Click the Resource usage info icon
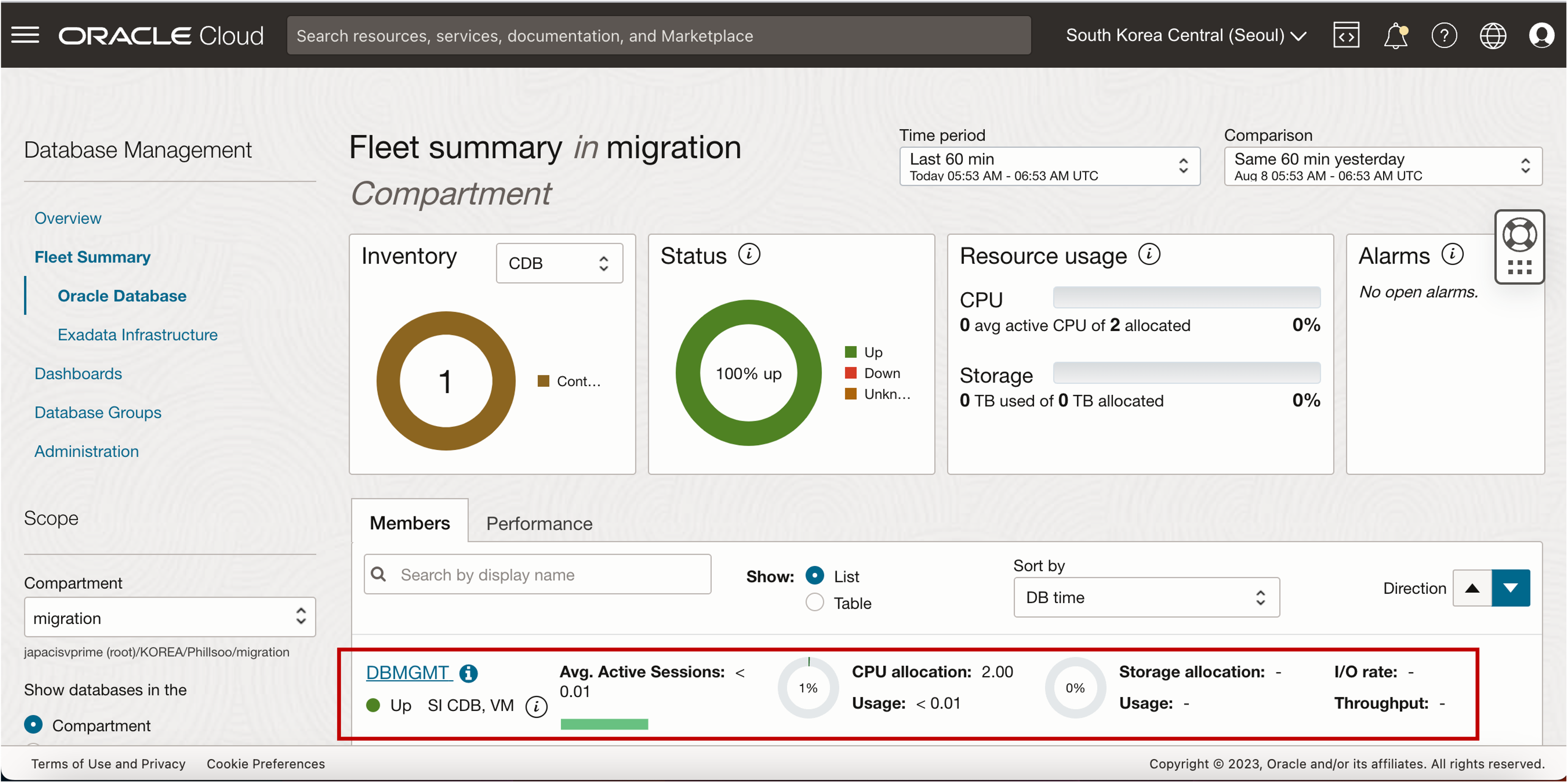This screenshot has height=782, width=1568. pyautogui.click(x=1149, y=254)
